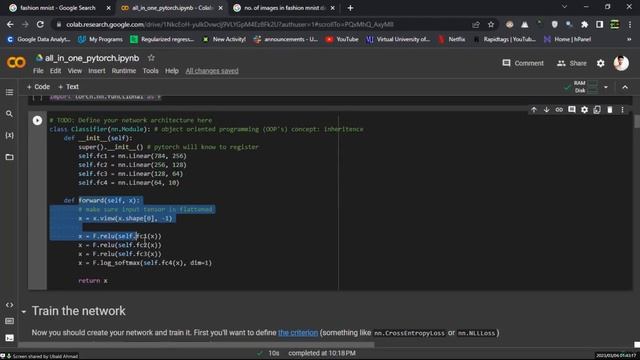The image size is (640, 360).
Task: Star the all_in_one_pytorch notebook
Action: 151,58
